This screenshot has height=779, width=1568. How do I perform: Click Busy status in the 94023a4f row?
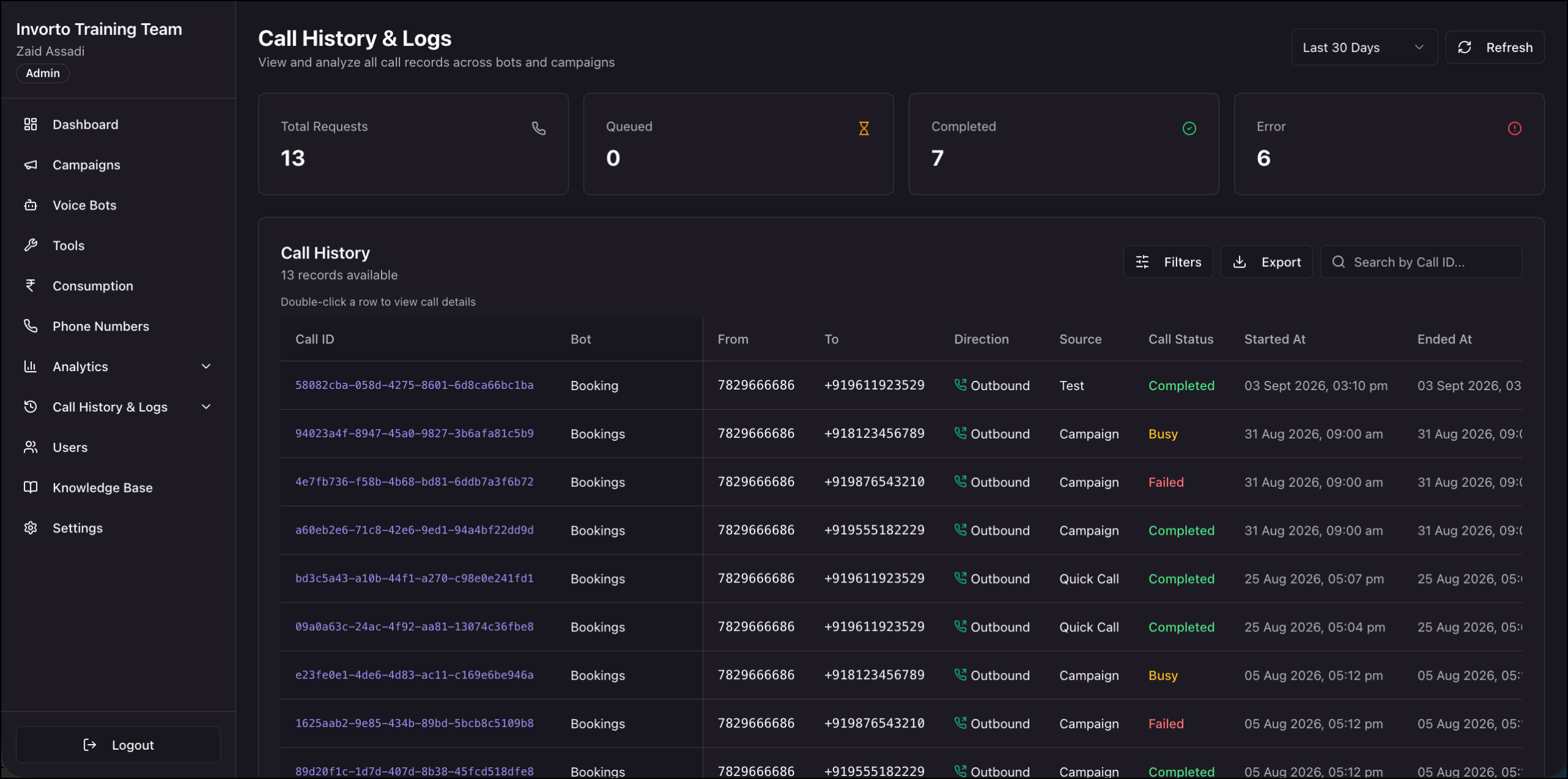click(x=1163, y=434)
